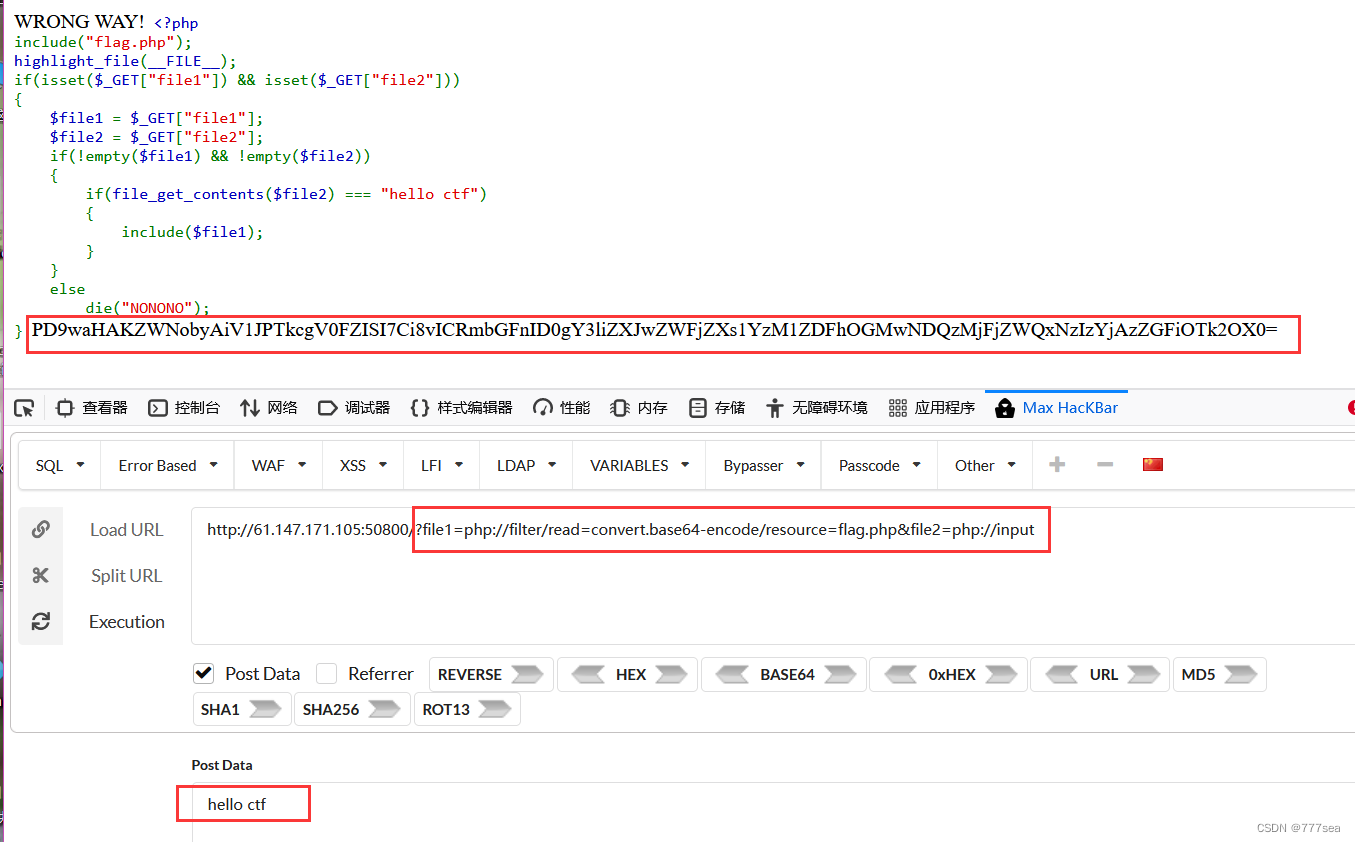Viewport: 1355px width, 842px height.
Task: Expand the SQL dropdown menu
Action: pyautogui.click(x=60, y=466)
